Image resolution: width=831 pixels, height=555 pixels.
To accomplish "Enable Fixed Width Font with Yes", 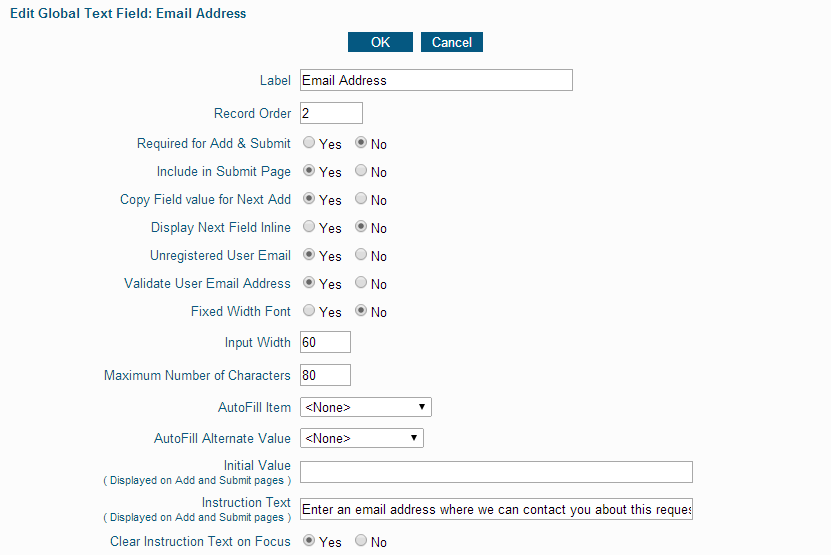I will tap(309, 311).
